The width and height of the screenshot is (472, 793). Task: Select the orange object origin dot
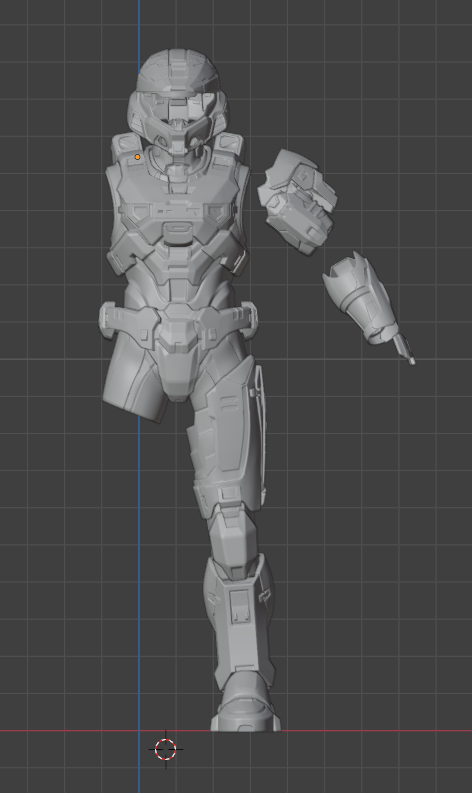(x=137, y=157)
